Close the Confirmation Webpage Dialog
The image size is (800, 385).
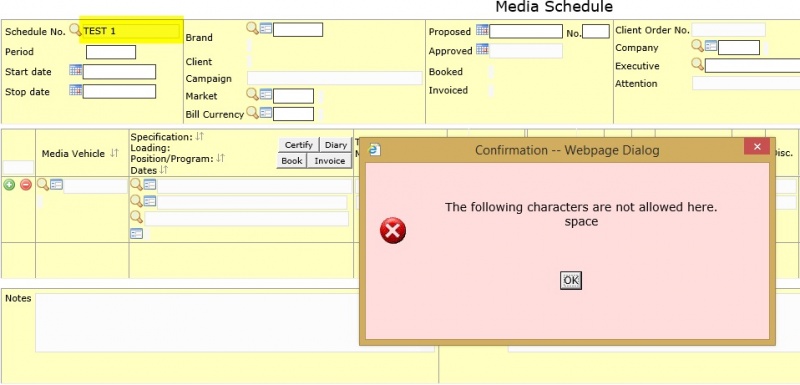757,147
